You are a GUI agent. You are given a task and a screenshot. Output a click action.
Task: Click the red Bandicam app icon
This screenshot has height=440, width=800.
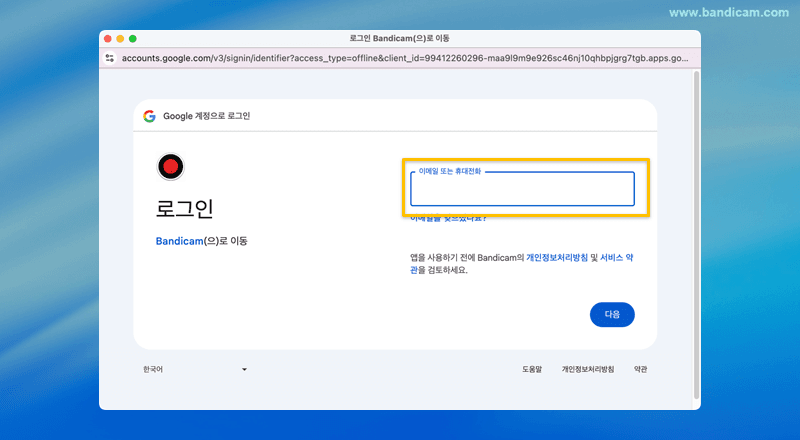tap(170, 166)
